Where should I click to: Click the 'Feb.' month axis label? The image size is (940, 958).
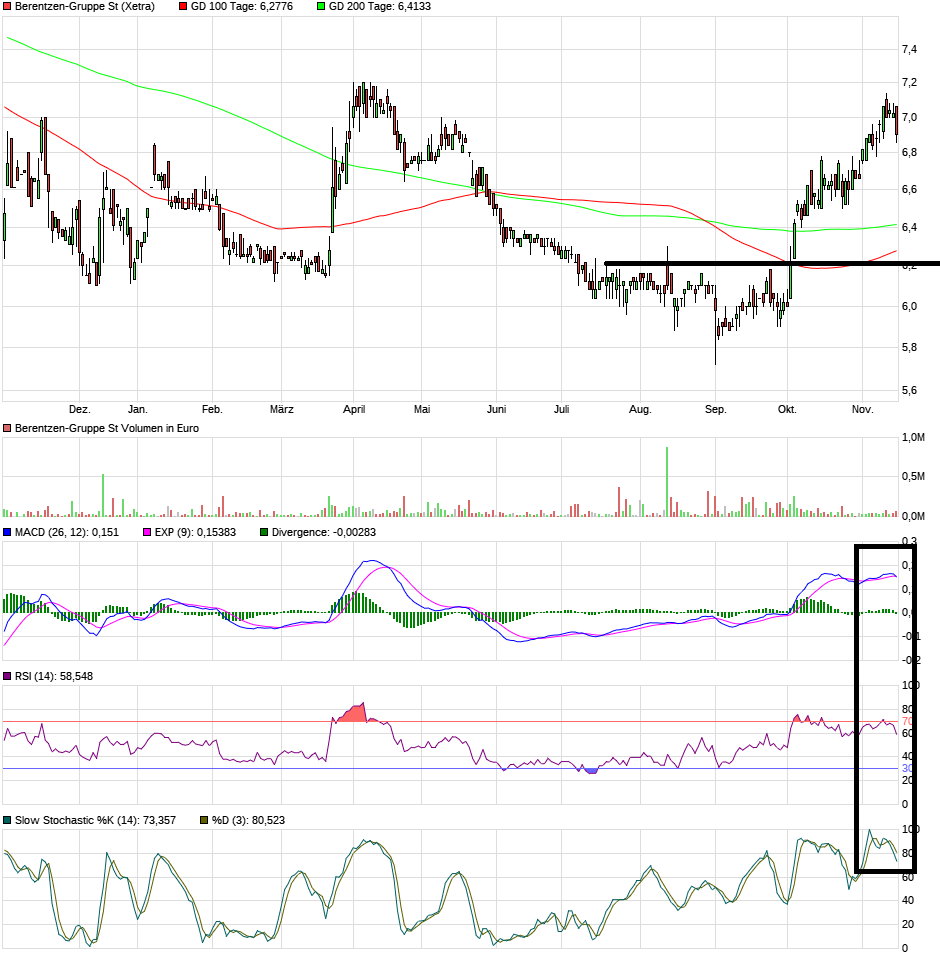(212, 409)
